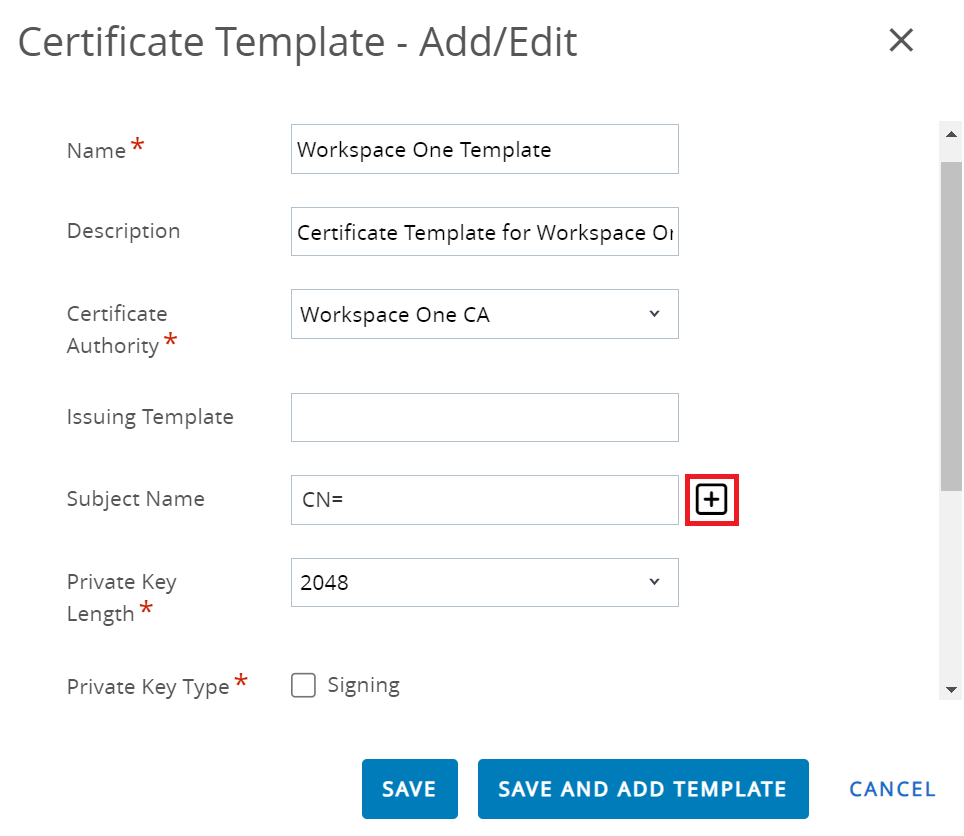The image size is (964, 836).
Task: Enable the Signing checkbox
Action: (x=304, y=685)
